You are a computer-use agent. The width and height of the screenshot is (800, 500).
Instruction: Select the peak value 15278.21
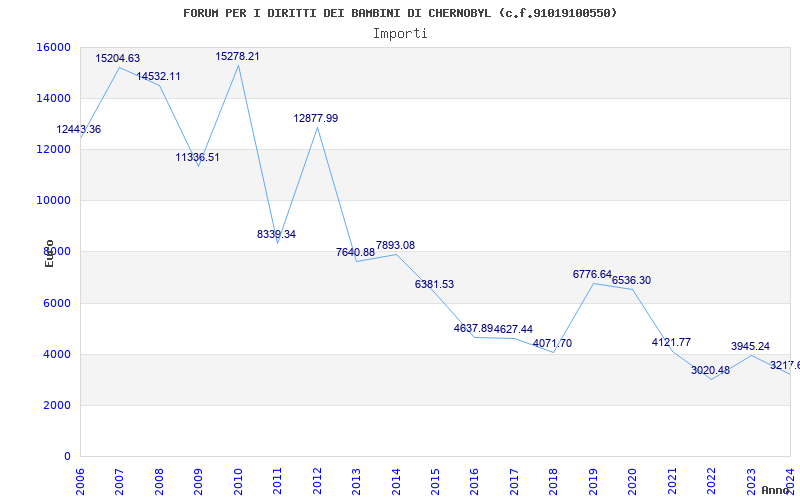click(x=237, y=56)
